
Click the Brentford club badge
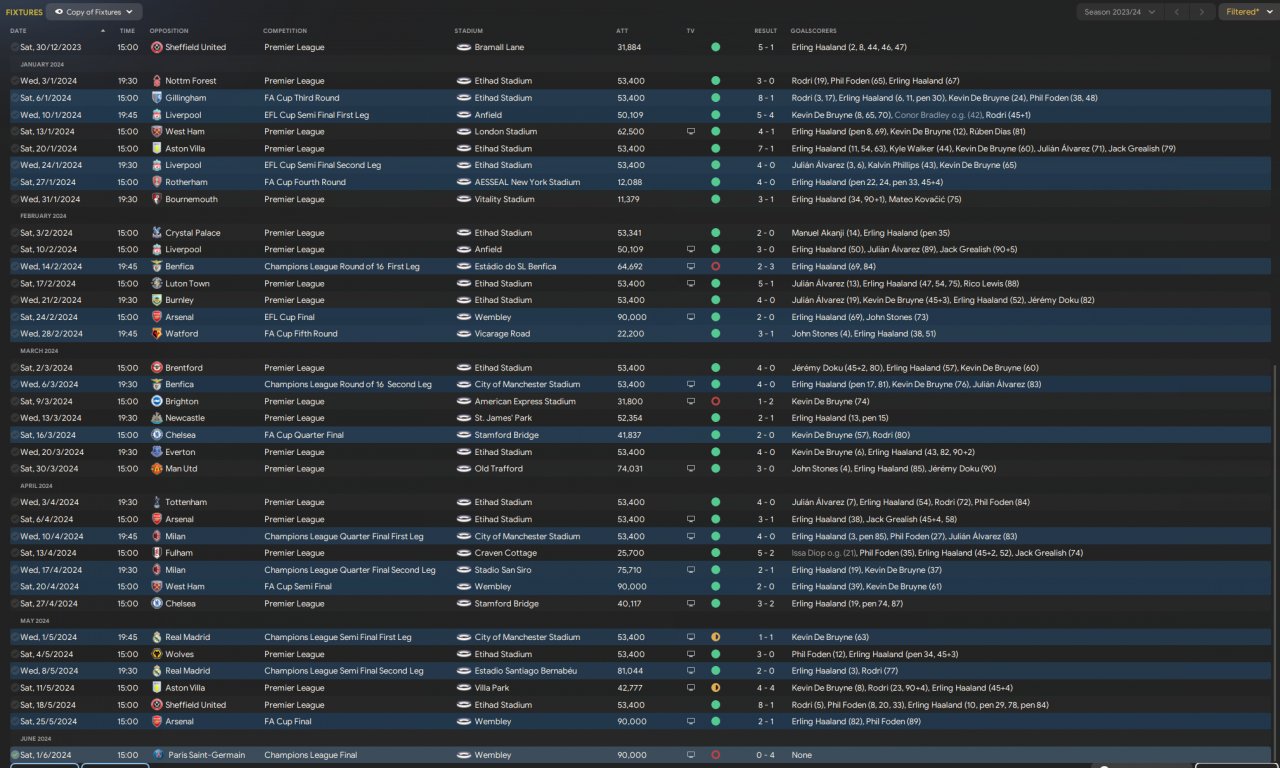click(157, 368)
